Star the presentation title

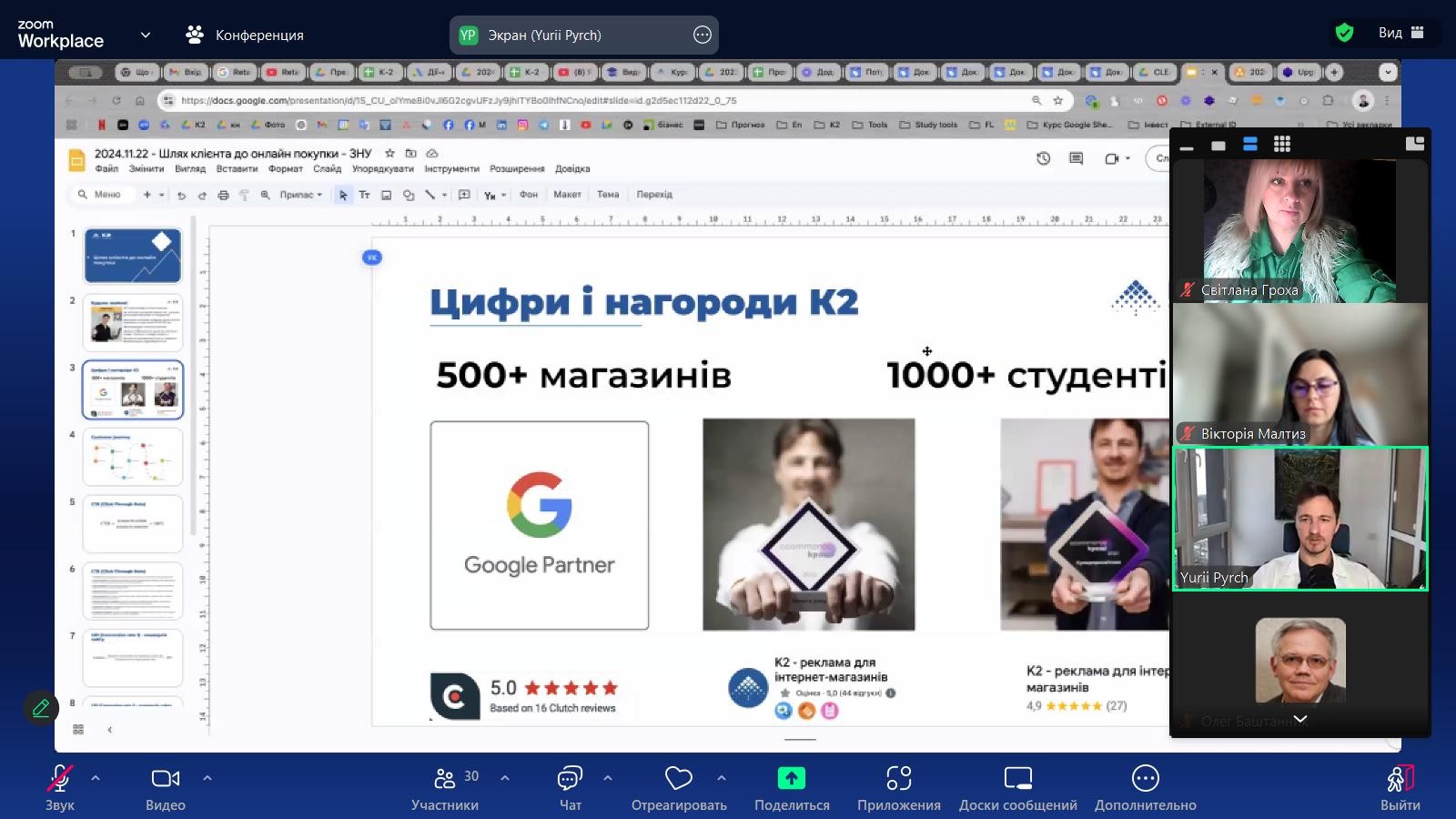click(389, 153)
